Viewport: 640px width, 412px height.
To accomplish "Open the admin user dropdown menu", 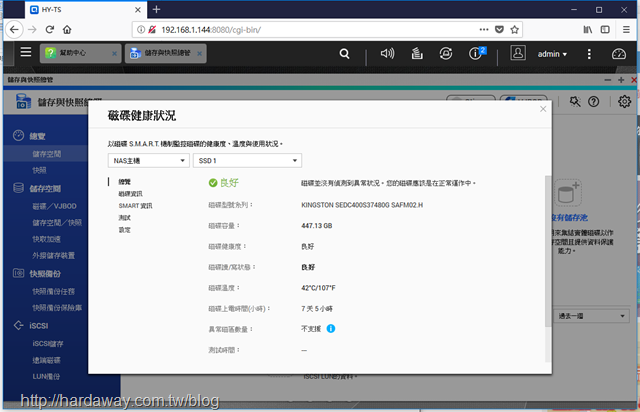I will tap(552, 54).
